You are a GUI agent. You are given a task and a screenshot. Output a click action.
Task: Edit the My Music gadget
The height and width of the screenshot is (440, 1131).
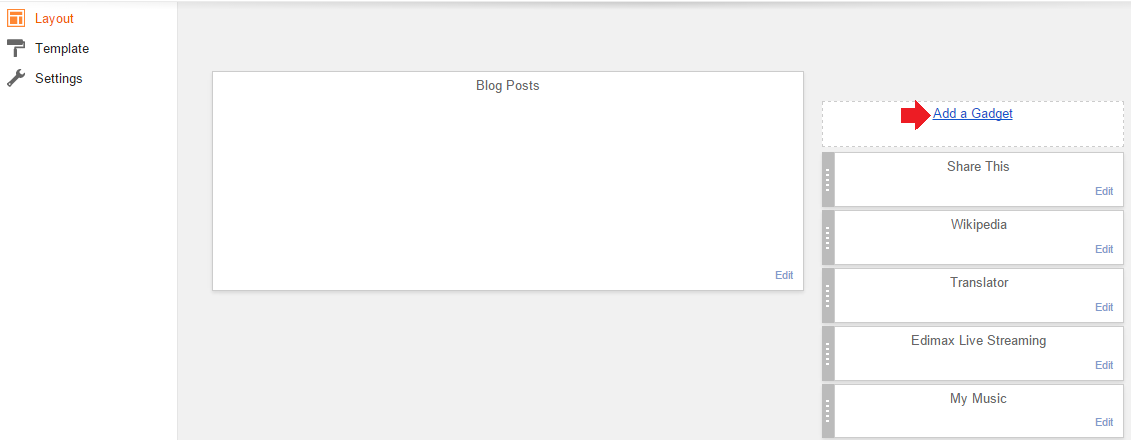point(1103,422)
